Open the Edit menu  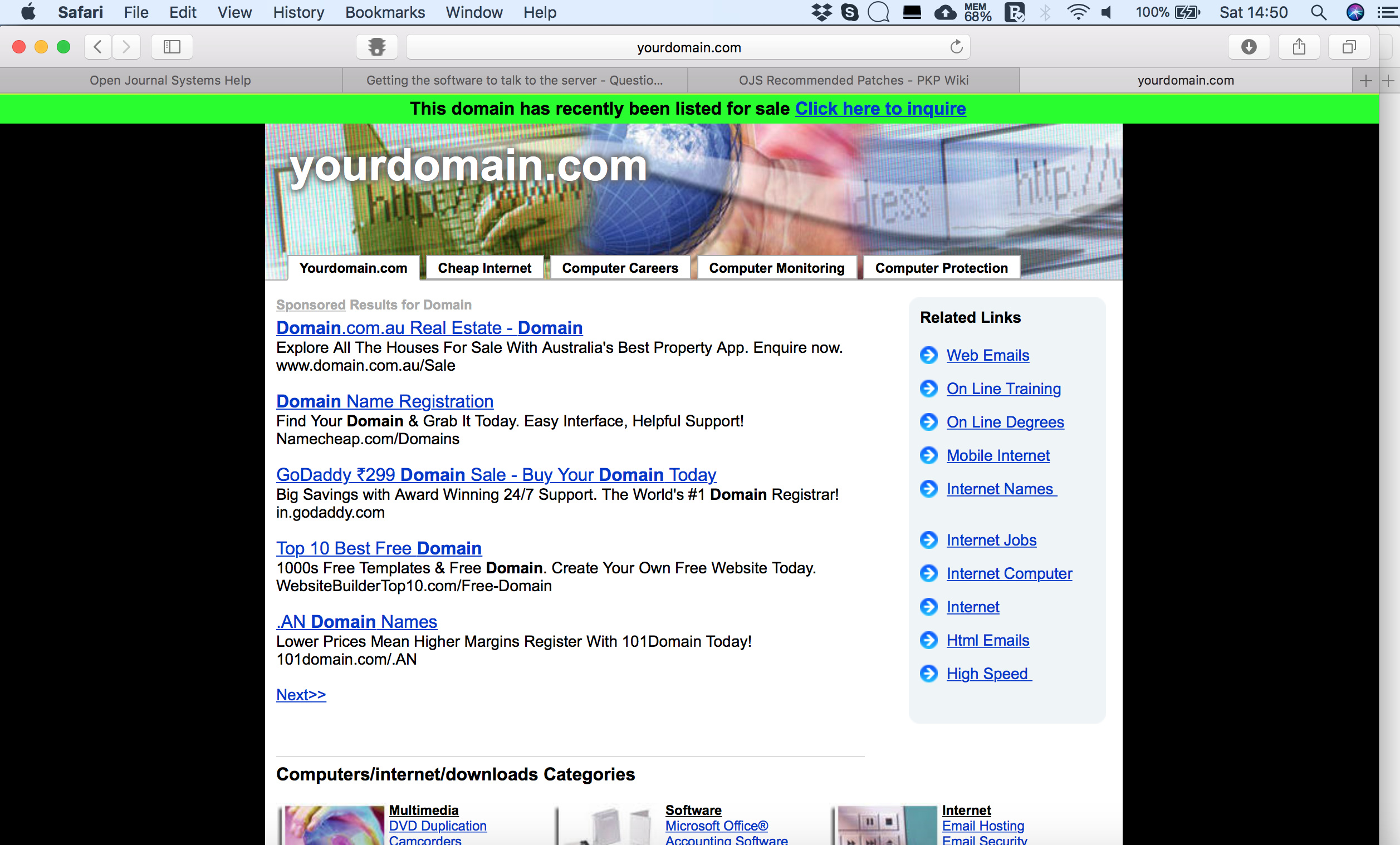[183, 12]
